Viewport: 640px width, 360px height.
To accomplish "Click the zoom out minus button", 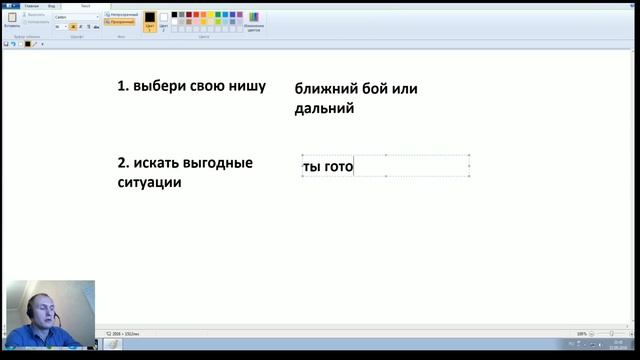I will tap(592, 334).
